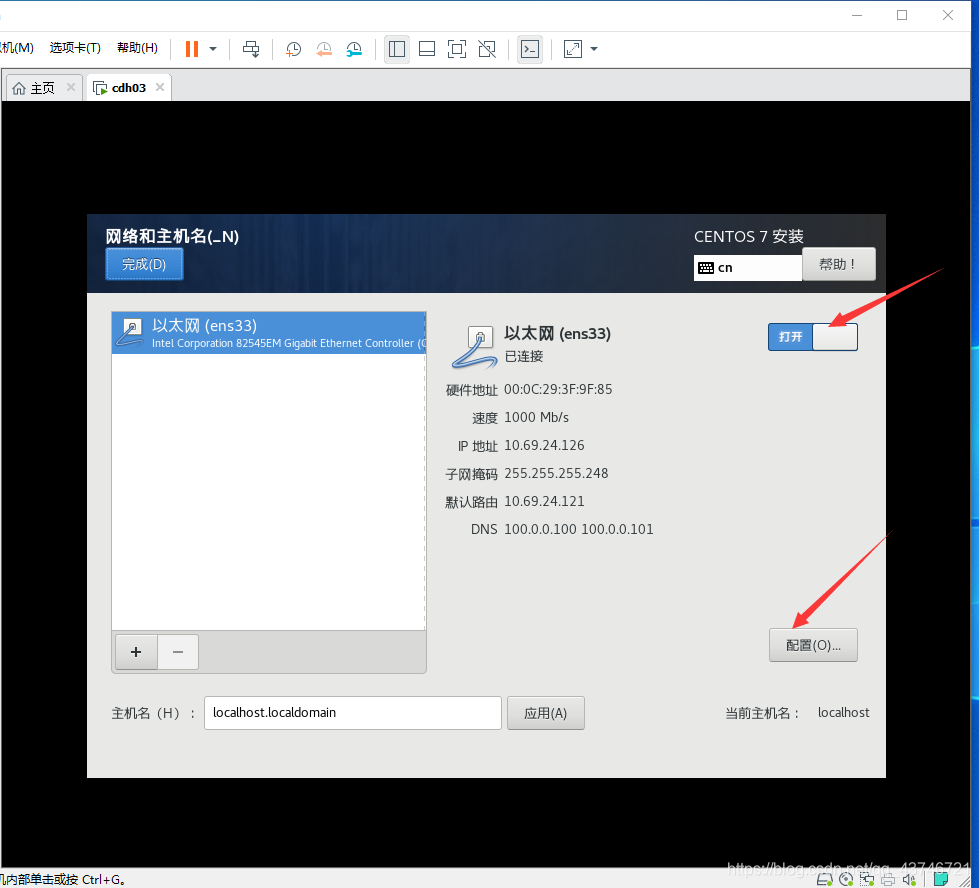The height and width of the screenshot is (888, 979).
Task: Minimize the VMware window
Action: [x=857, y=15]
